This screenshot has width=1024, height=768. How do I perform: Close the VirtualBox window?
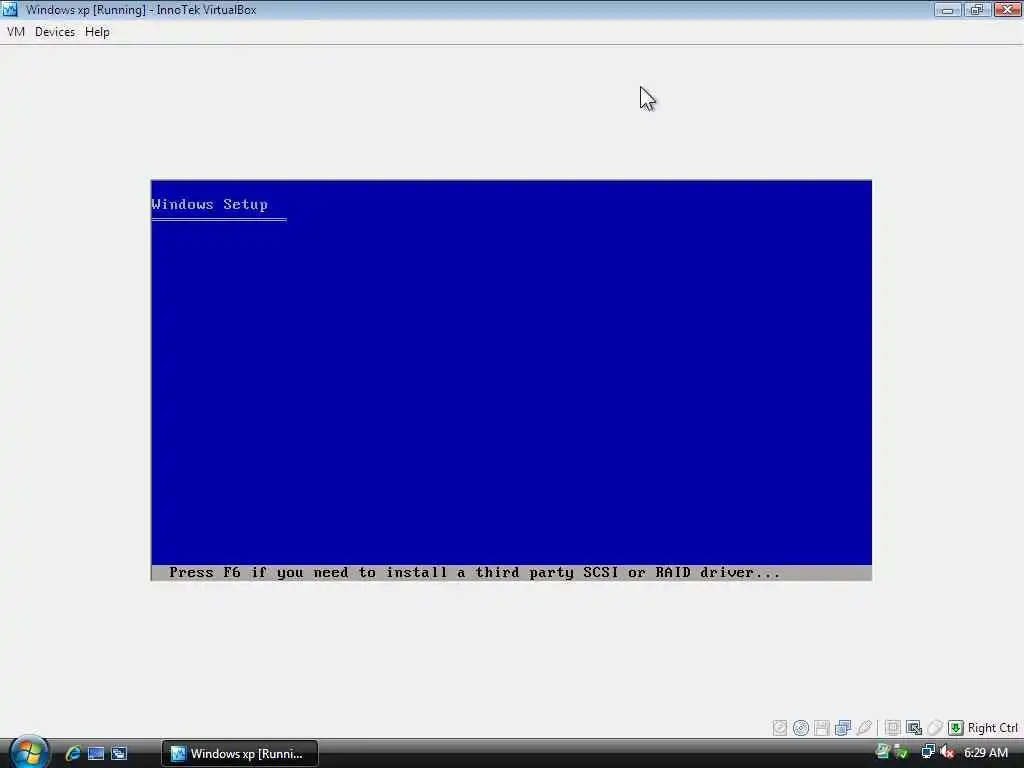pyautogui.click(x=1007, y=10)
